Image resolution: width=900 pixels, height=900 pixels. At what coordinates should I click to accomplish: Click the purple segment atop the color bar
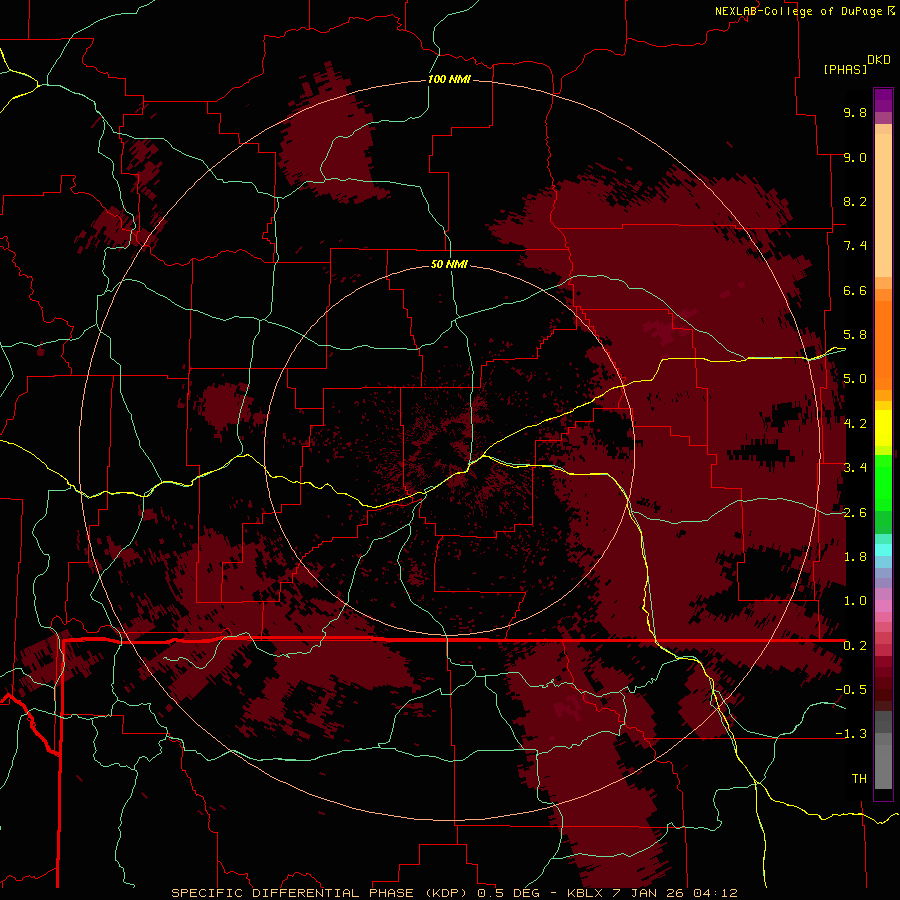[x=883, y=100]
